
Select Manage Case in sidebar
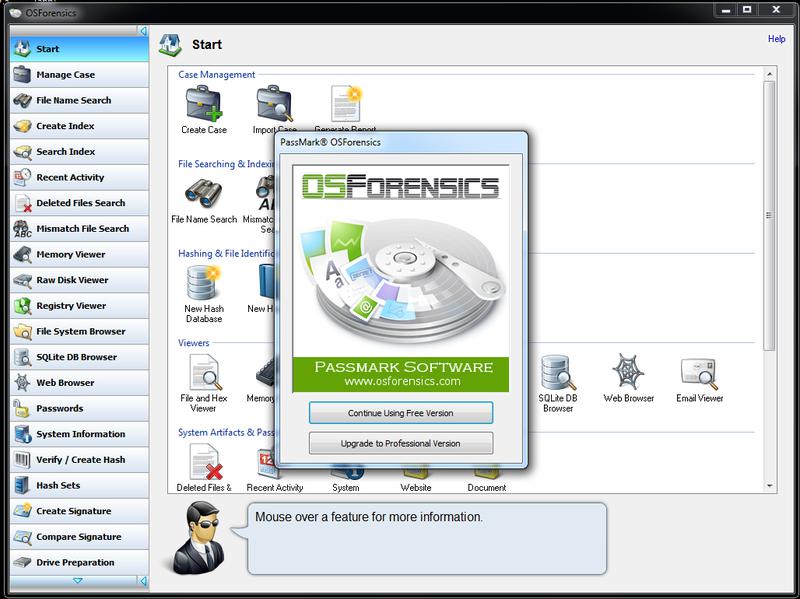tap(80, 74)
